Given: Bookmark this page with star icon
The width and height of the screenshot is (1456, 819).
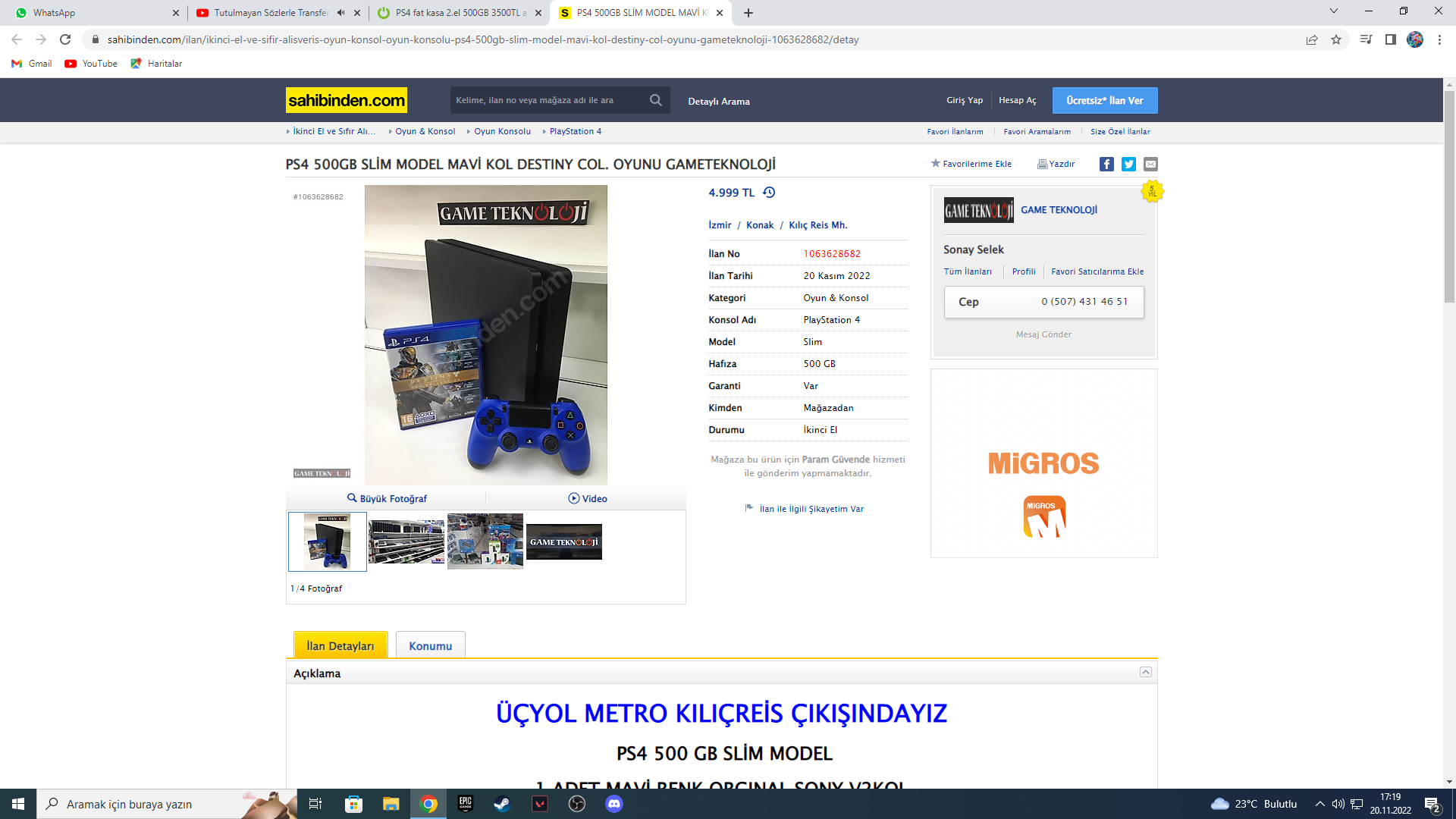Looking at the screenshot, I should coord(1336,39).
